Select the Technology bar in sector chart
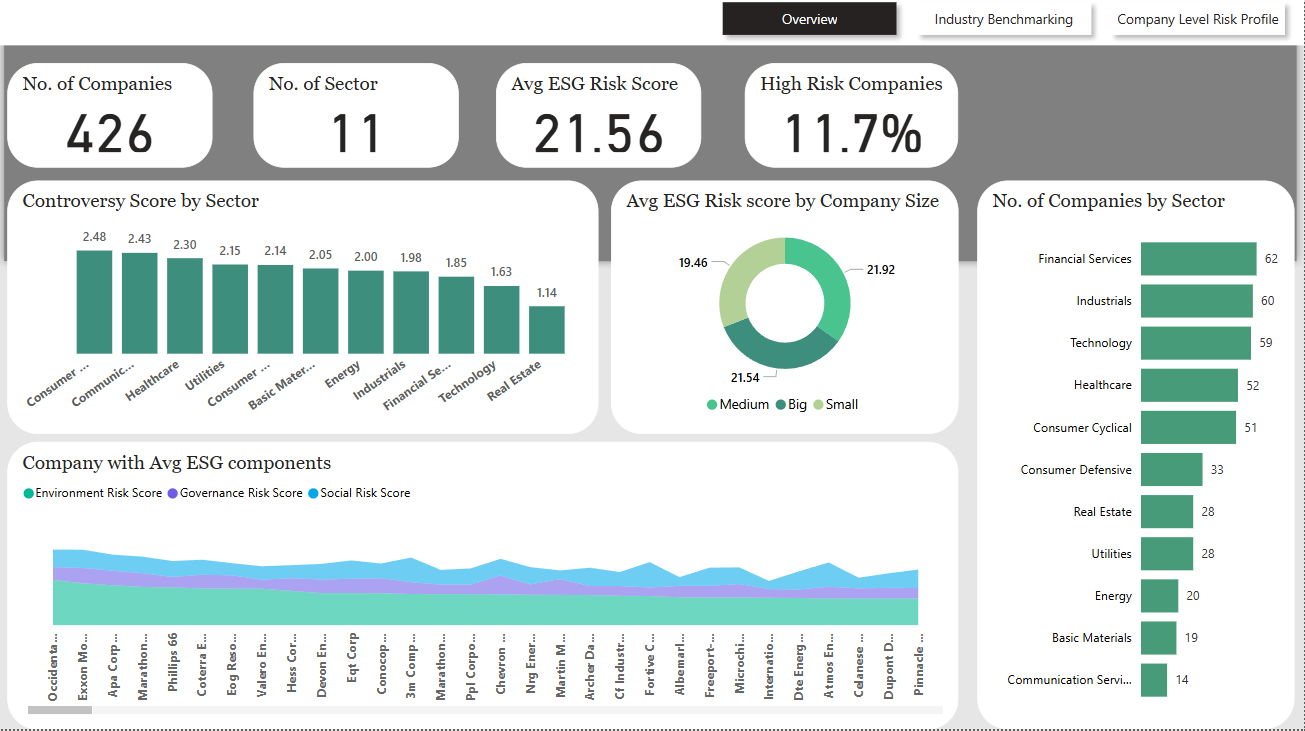This screenshot has width=1305, height=731. (1195, 343)
